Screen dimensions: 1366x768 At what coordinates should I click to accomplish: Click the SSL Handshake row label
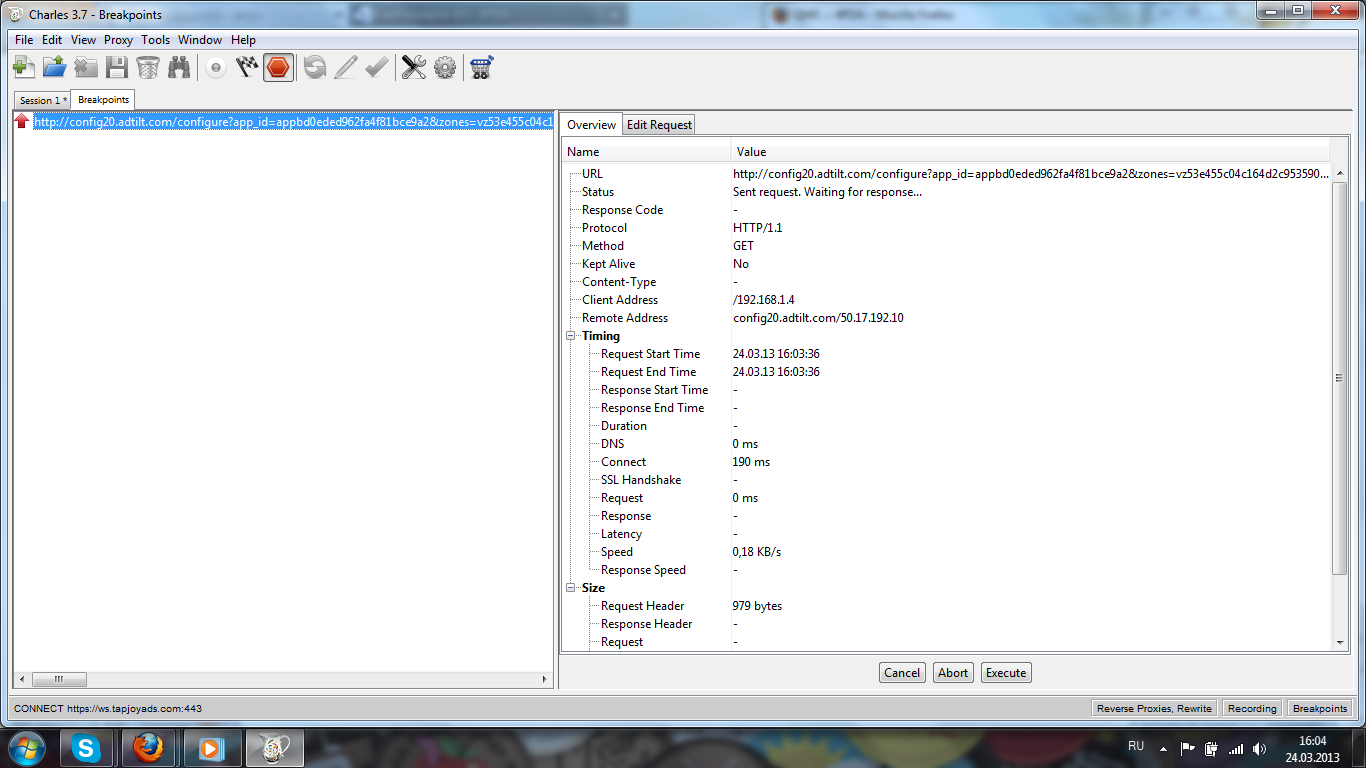(x=641, y=480)
